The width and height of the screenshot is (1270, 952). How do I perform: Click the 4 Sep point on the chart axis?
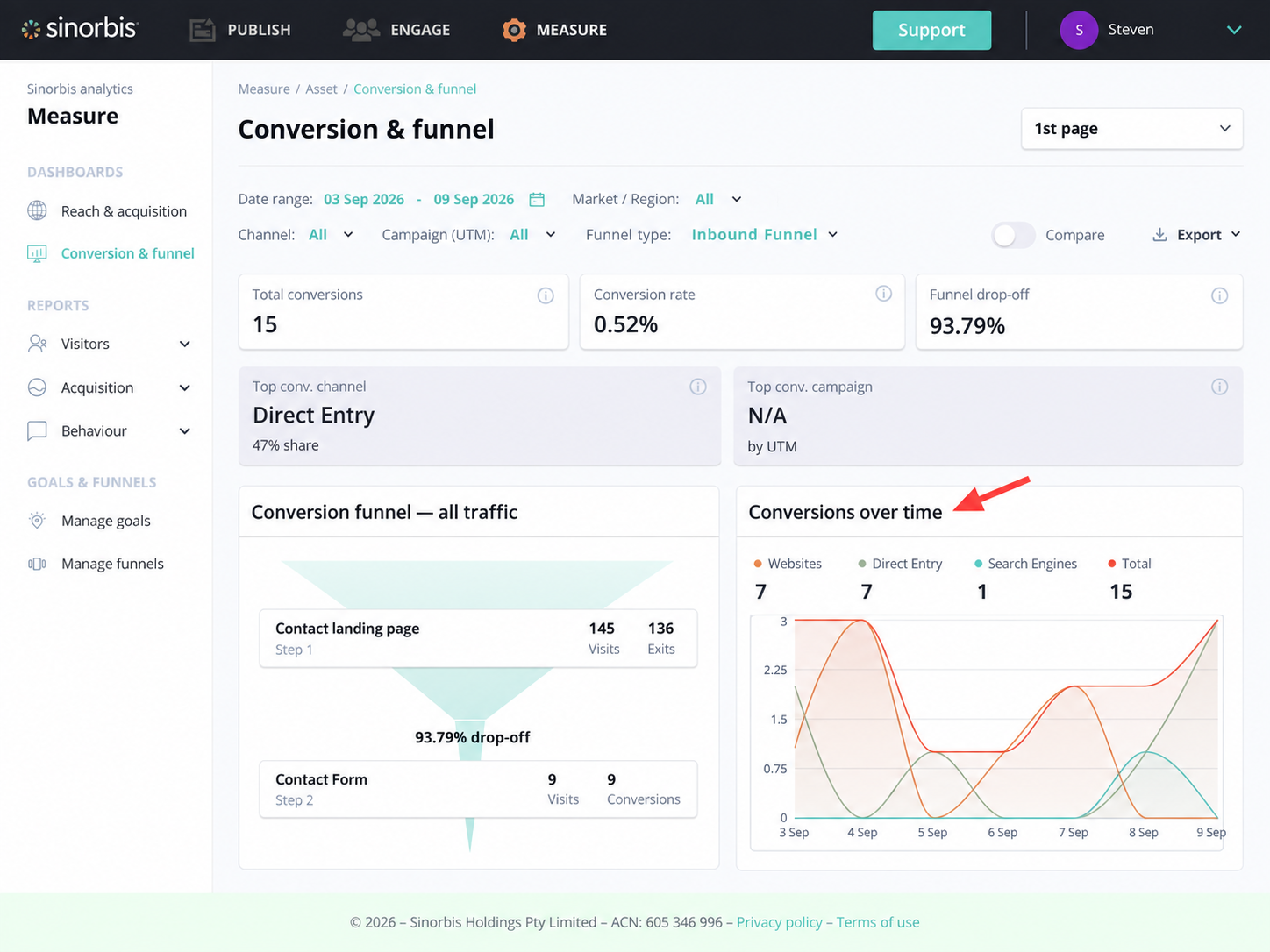[862, 832]
